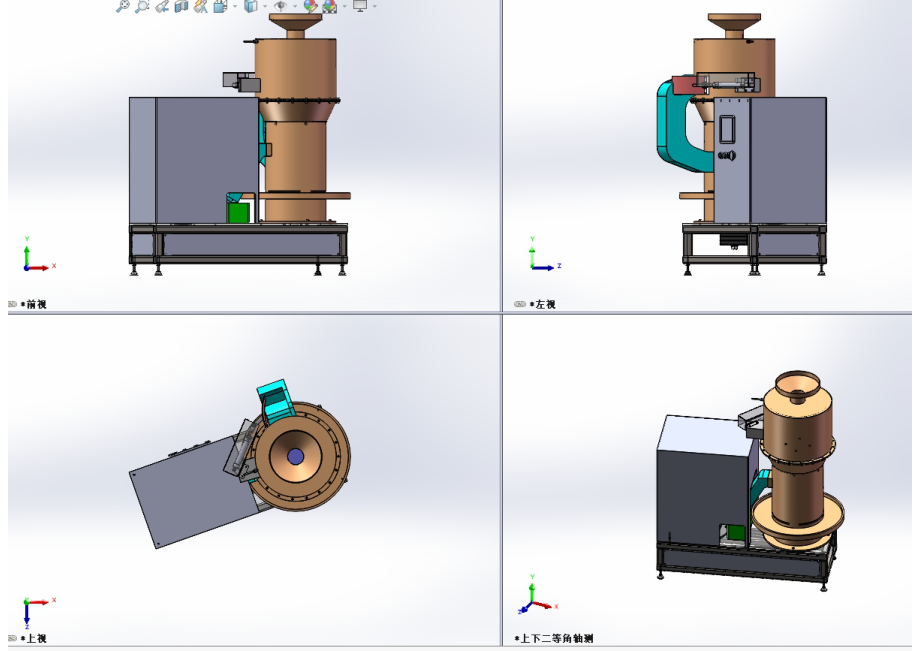Select the control panel screen in left view
The image size is (920, 651).
click(x=727, y=129)
